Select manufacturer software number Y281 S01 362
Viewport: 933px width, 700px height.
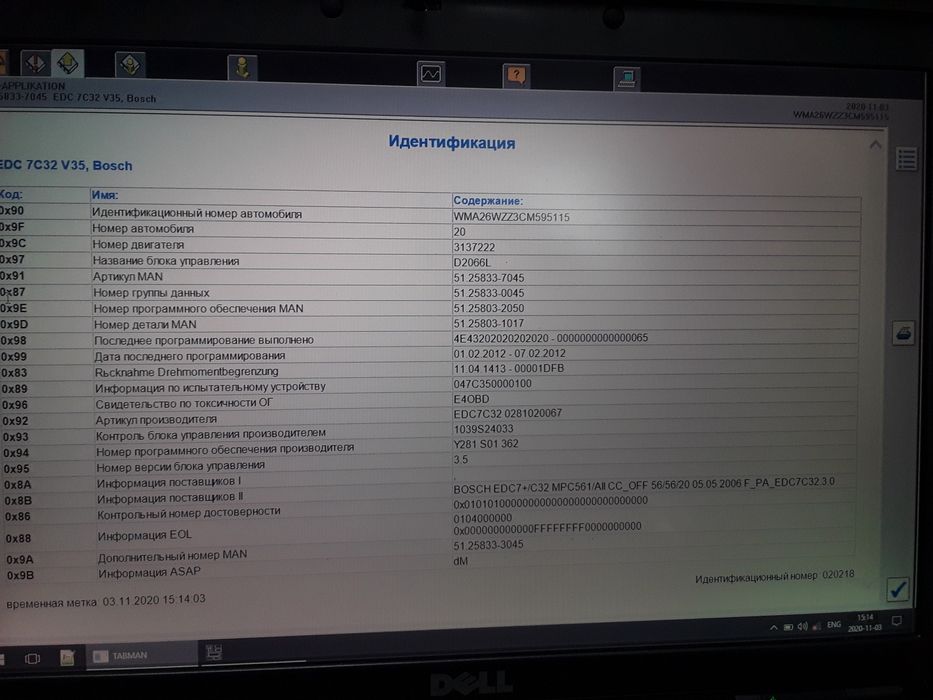click(486, 444)
